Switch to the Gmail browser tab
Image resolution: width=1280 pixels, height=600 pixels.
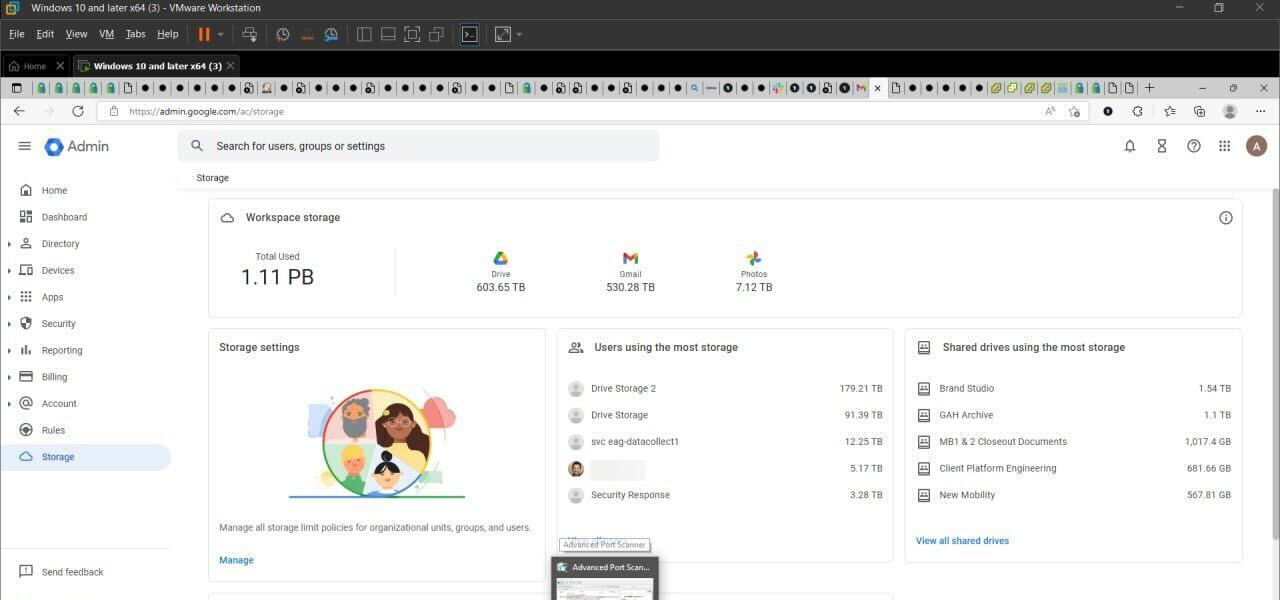pos(861,88)
